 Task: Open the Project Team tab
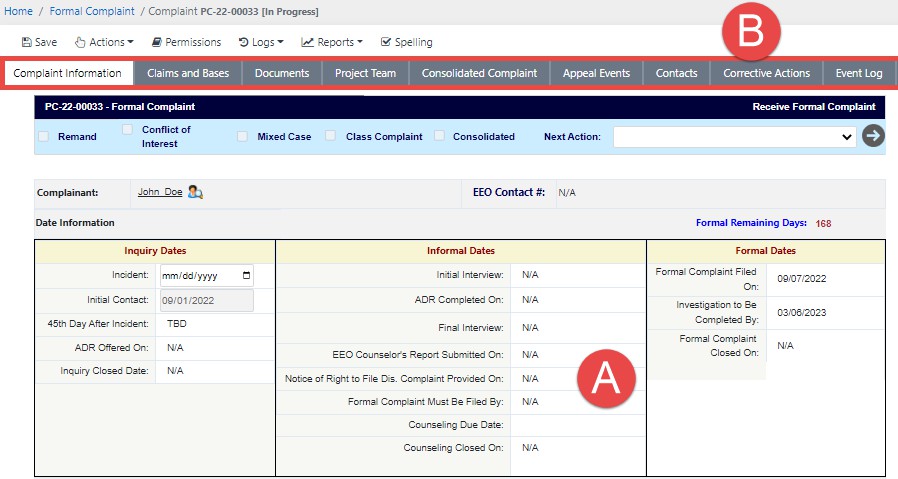(365, 73)
